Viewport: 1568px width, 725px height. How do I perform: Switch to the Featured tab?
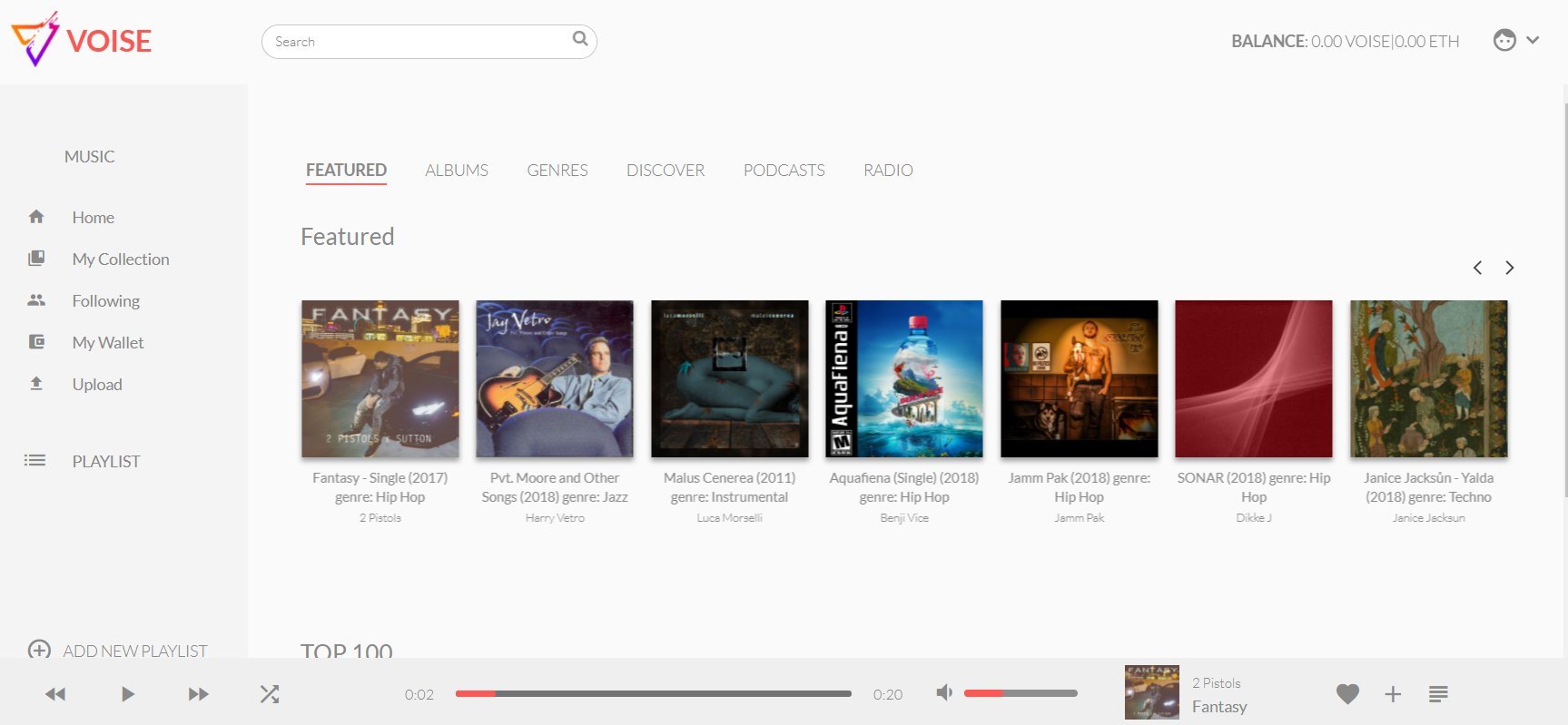[x=346, y=171]
